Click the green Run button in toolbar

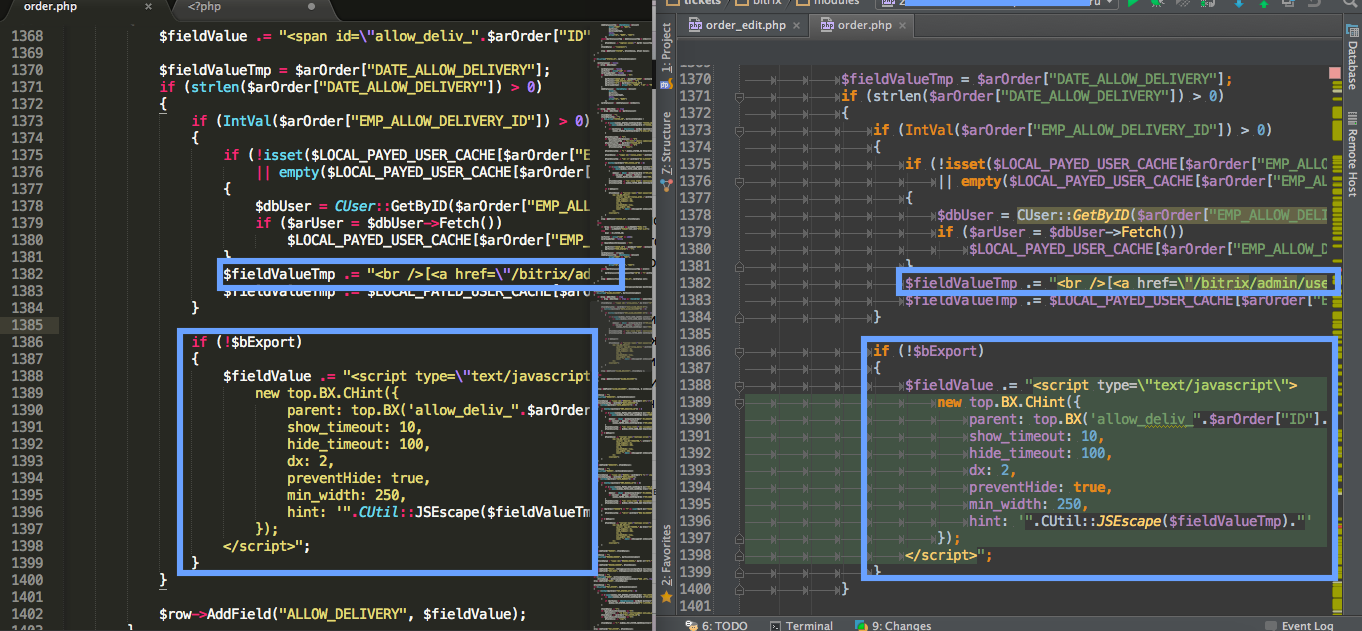(1133, 3)
